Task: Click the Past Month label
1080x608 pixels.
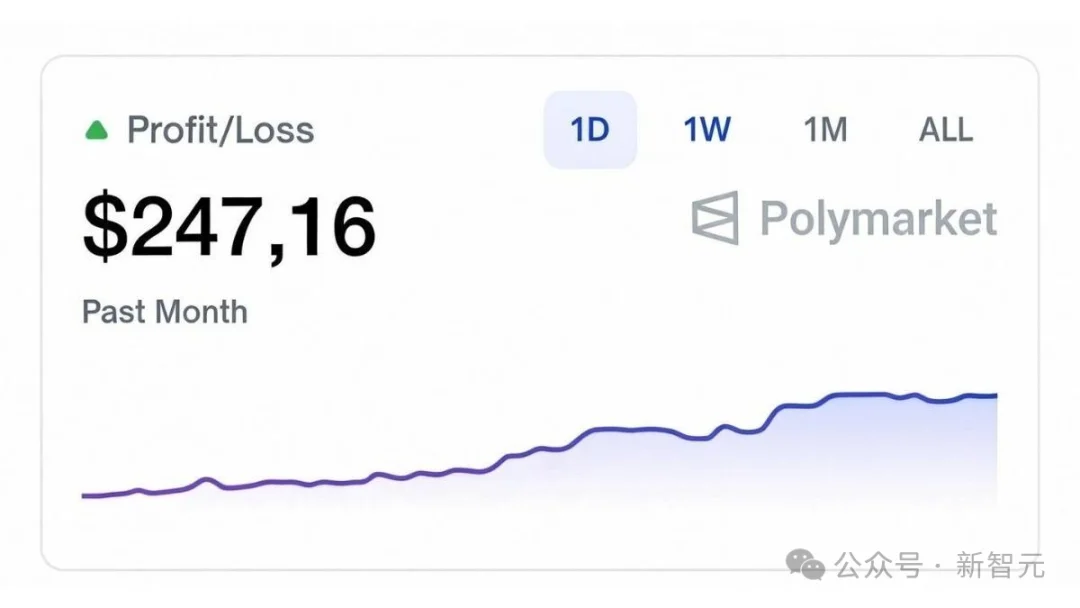Action: (163, 312)
